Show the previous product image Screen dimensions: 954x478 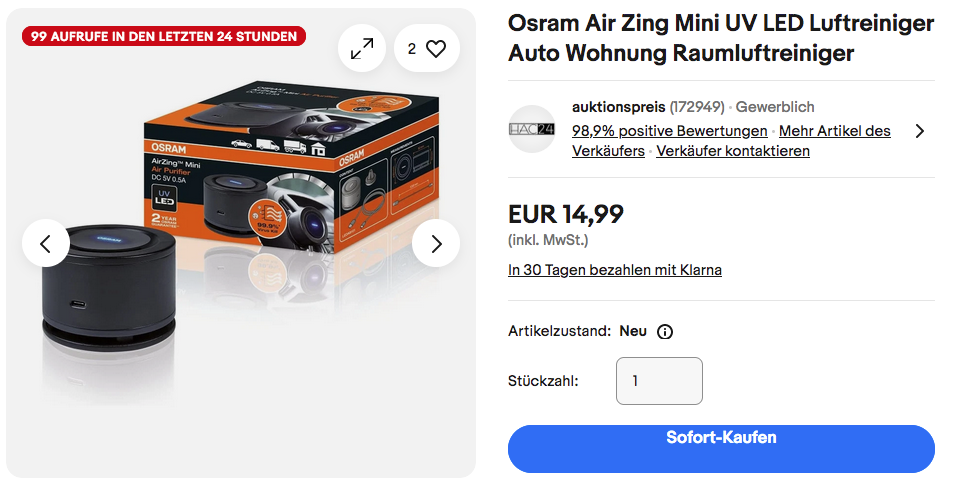click(46, 243)
